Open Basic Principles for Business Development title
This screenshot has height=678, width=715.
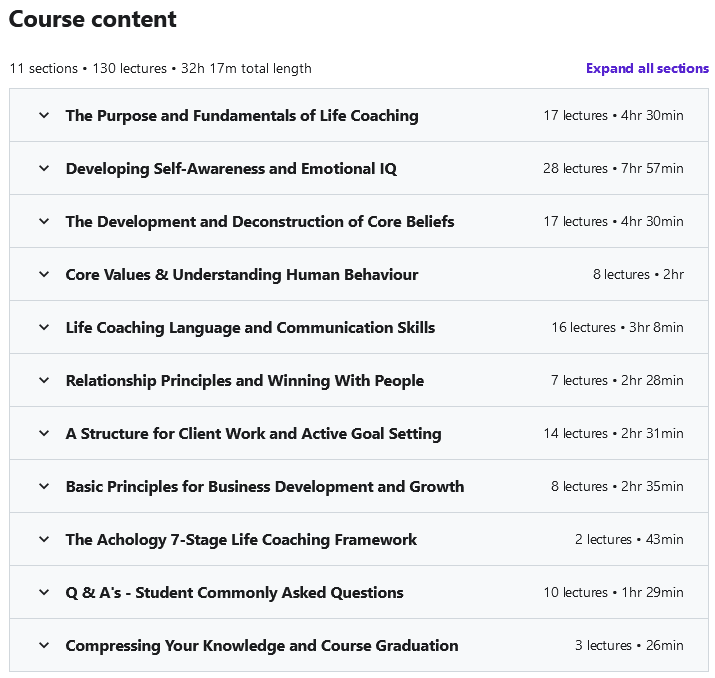pyautogui.click(x=265, y=487)
